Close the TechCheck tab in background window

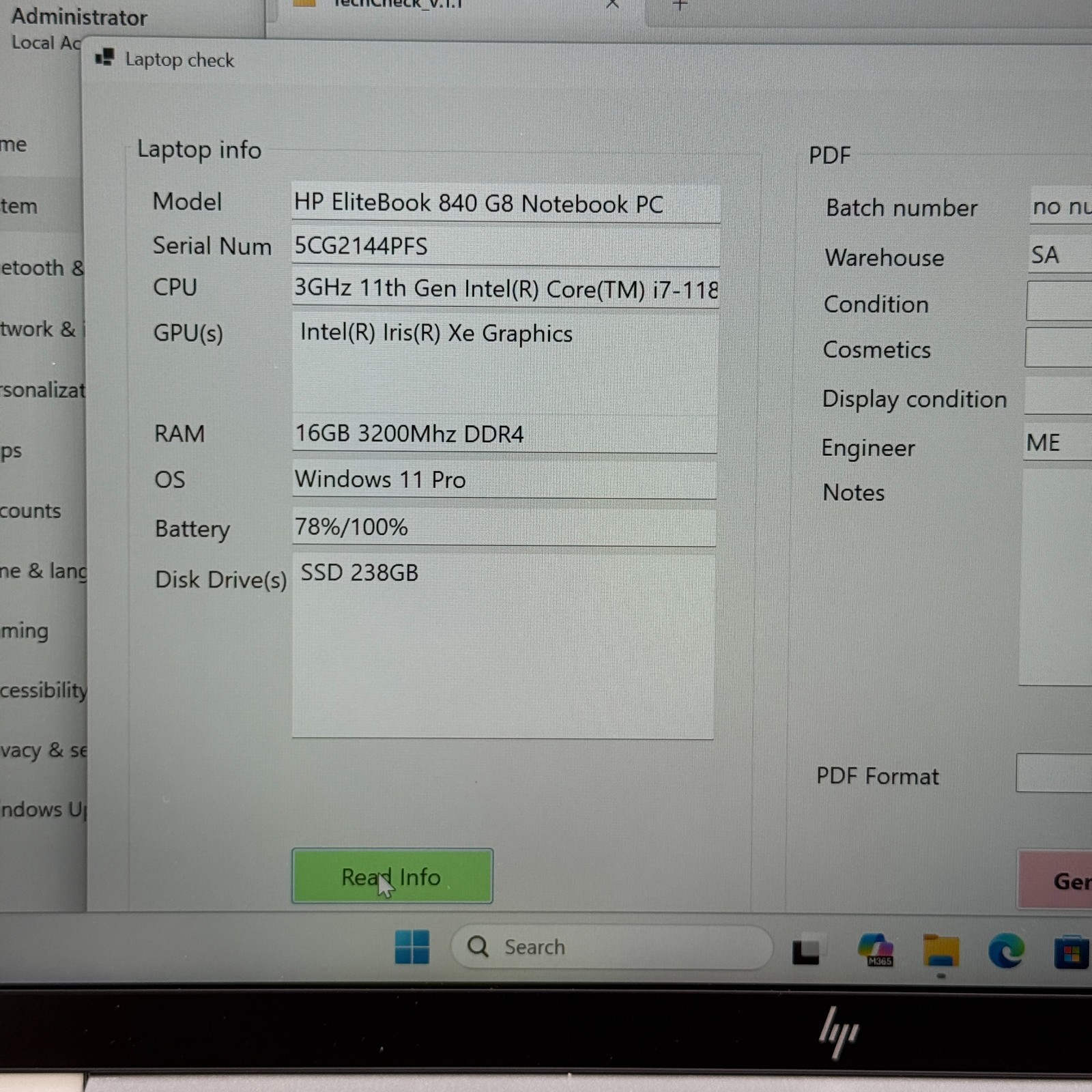click(x=612, y=4)
